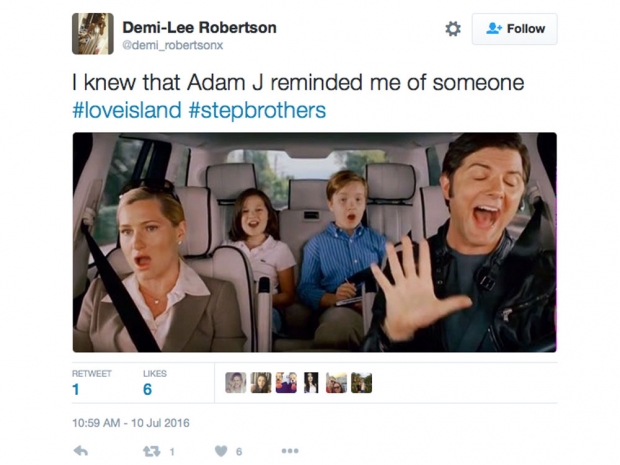This screenshot has width=620, height=465.
Task: Click the last liker avatar
Action: click(361, 383)
